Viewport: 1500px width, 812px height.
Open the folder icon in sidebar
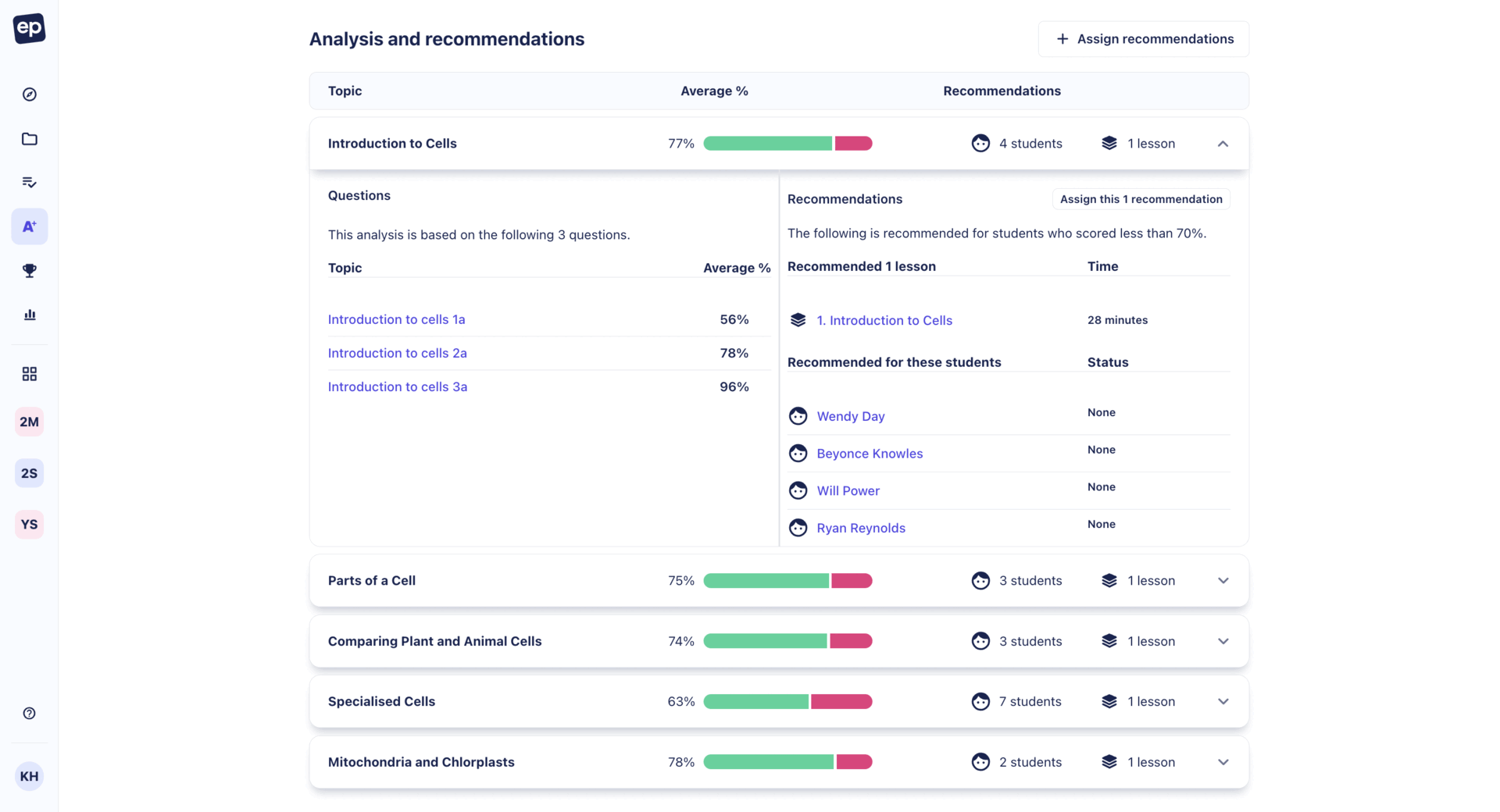pos(30,139)
